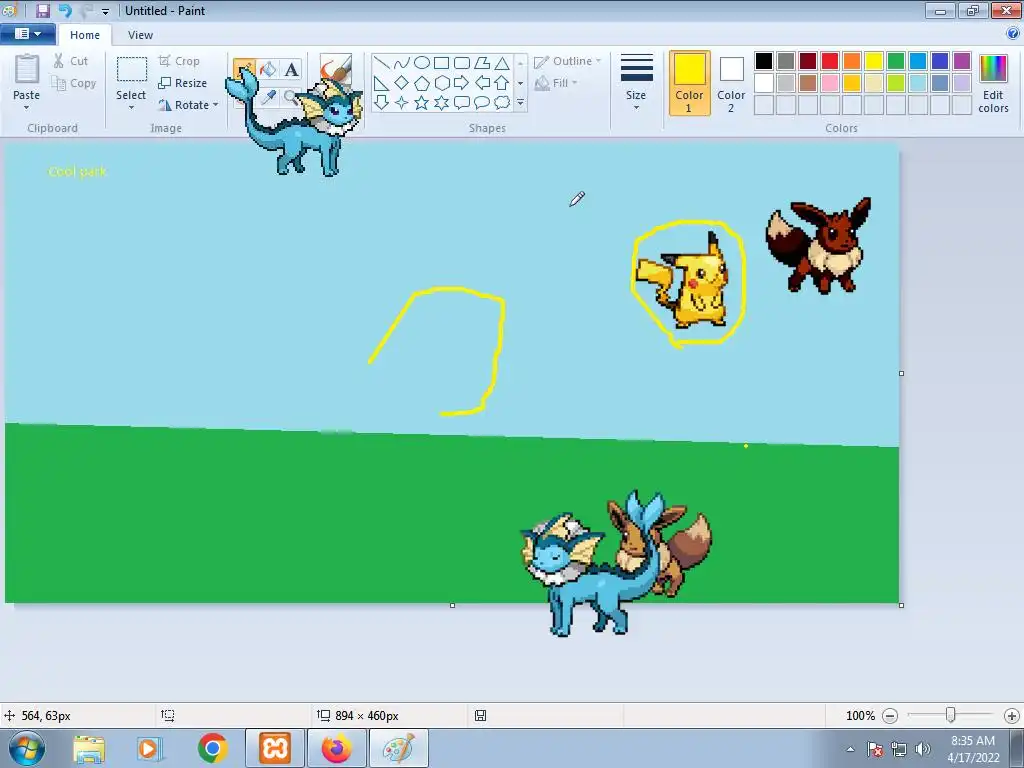Activate Color 1 foreground selector
The width and height of the screenshot is (1024, 768).
pyautogui.click(x=689, y=84)
